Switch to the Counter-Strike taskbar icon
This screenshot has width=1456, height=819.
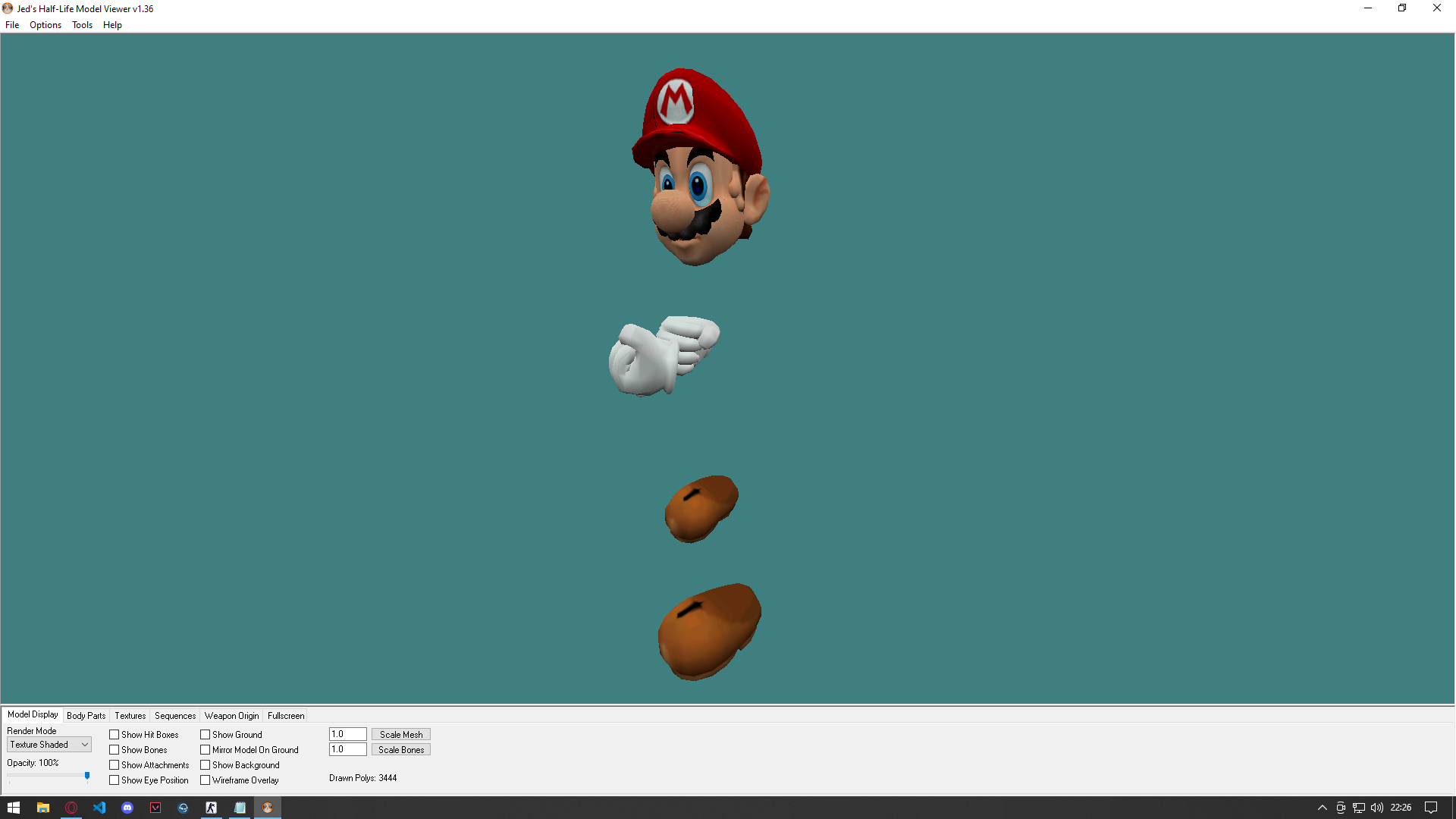(212, 808)
